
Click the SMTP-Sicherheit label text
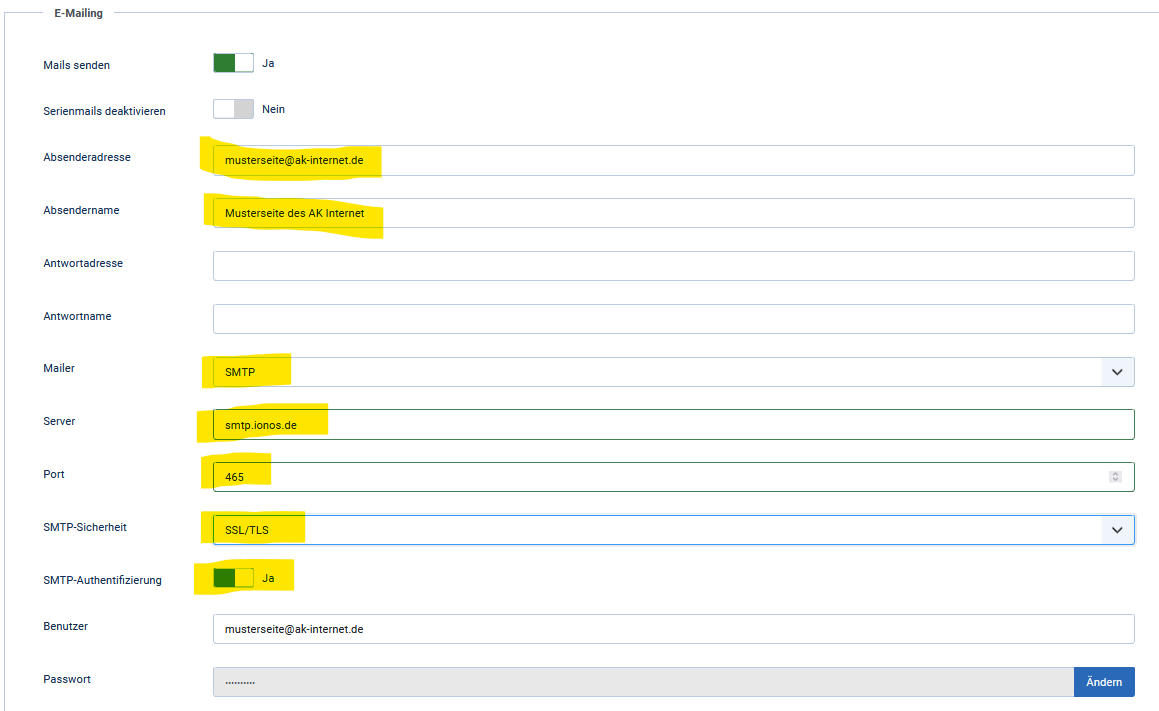[x=85, y=527]
